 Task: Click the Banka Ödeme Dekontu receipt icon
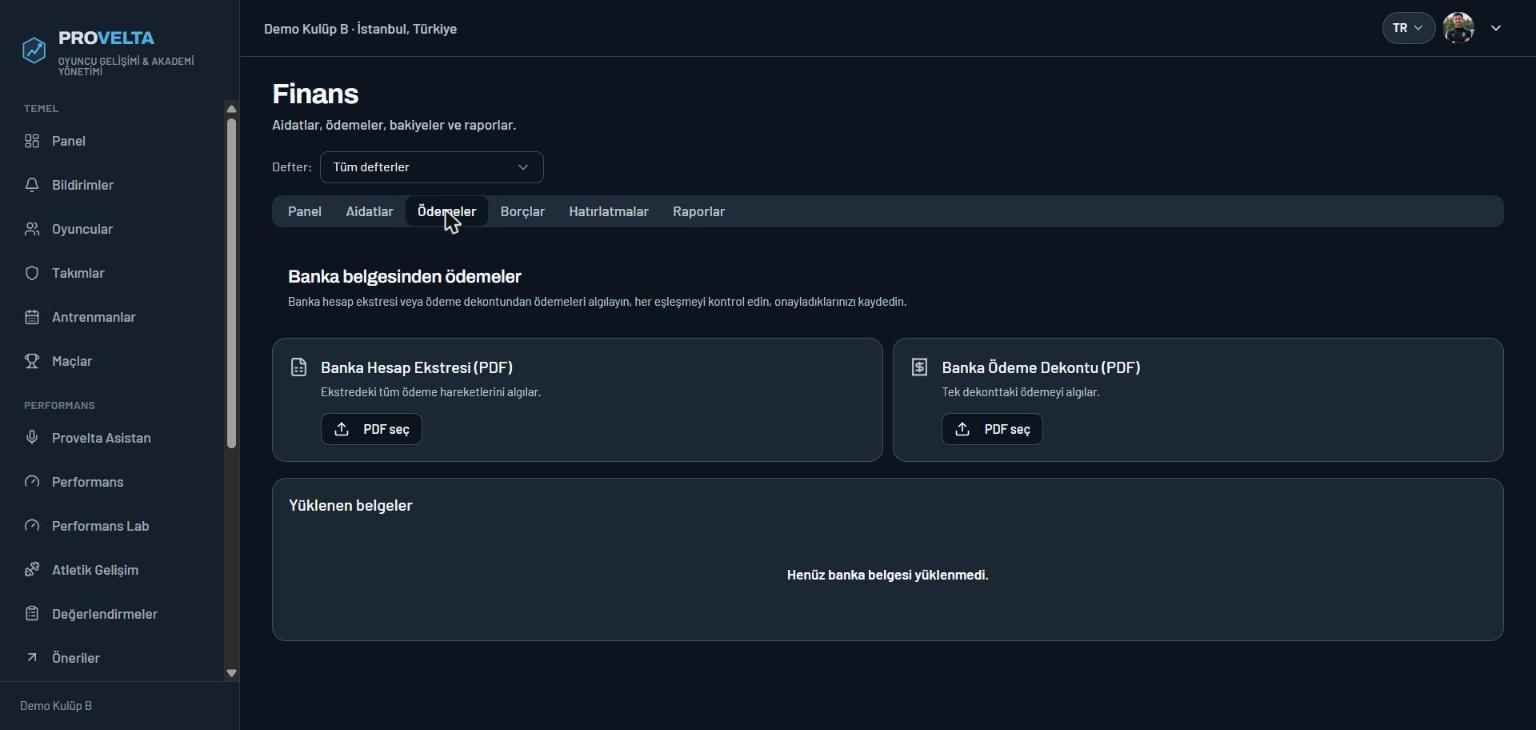(x=920, y=367)
